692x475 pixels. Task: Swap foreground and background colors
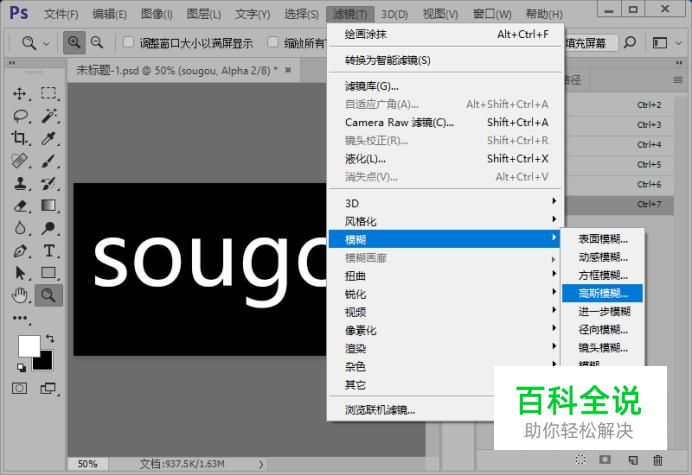coord(50,339)
